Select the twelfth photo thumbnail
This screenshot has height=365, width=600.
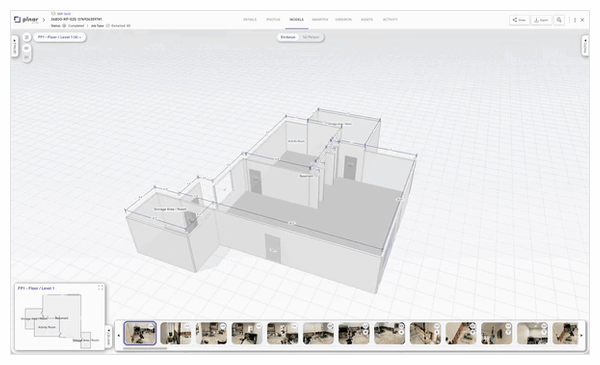[x=532, y=333]
